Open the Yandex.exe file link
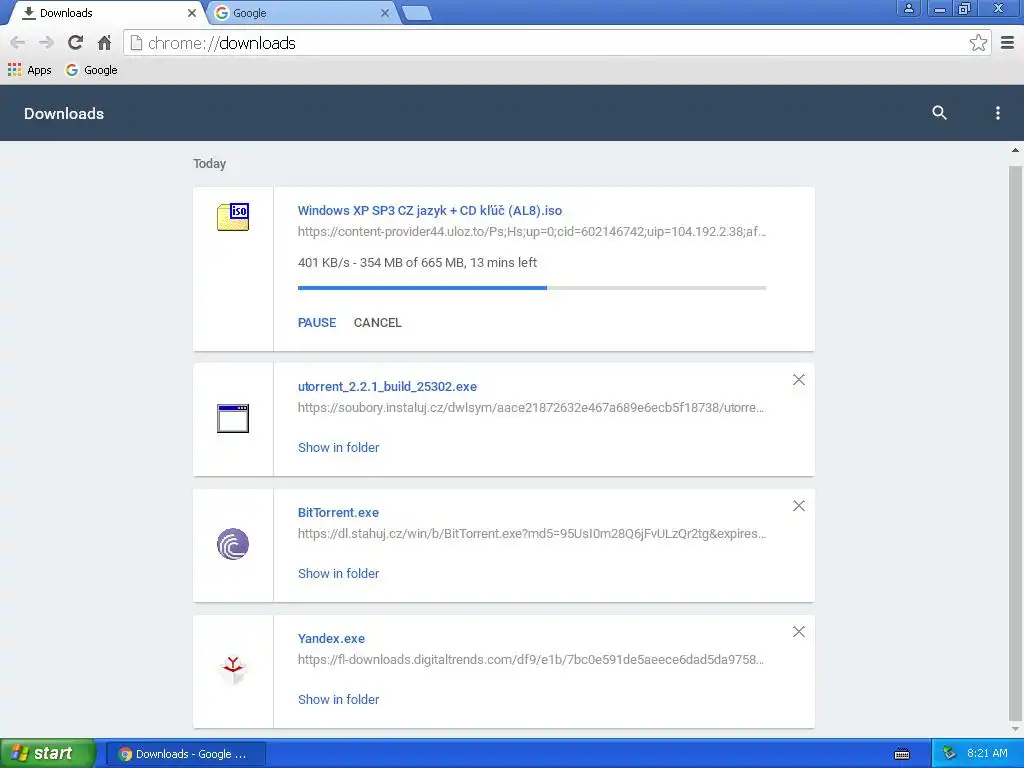Screen dimensions: 1024x768 [331, 639]
